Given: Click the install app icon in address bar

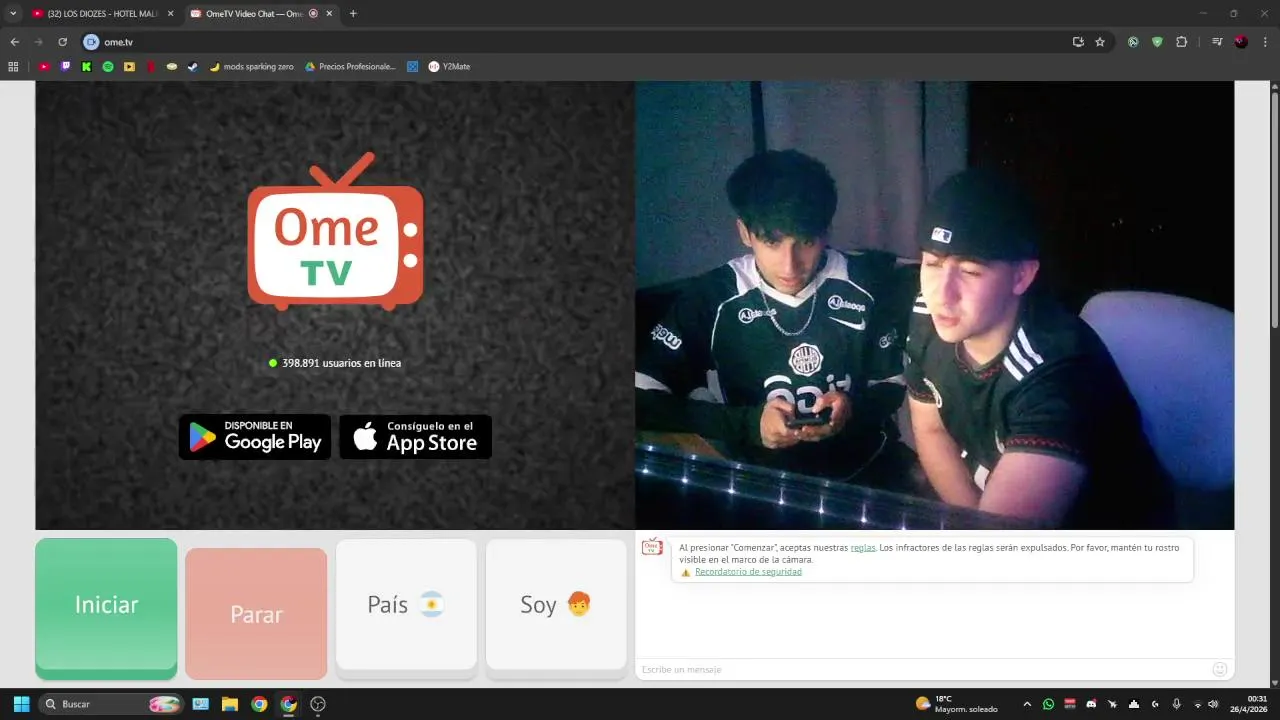Looking at the screenshot, I should [x=1078, y=42].
